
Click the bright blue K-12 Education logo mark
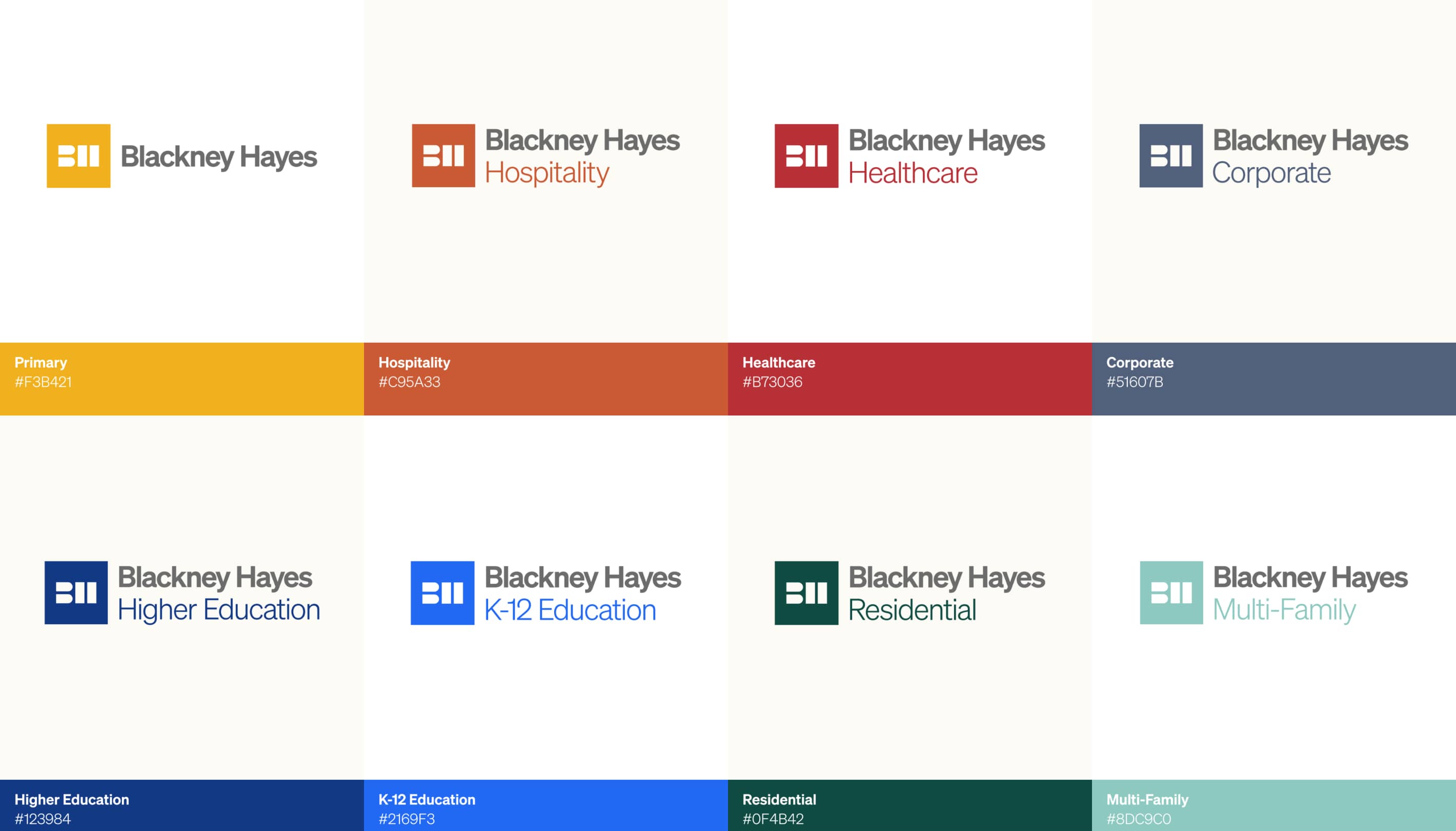click(x=442, y=593)
